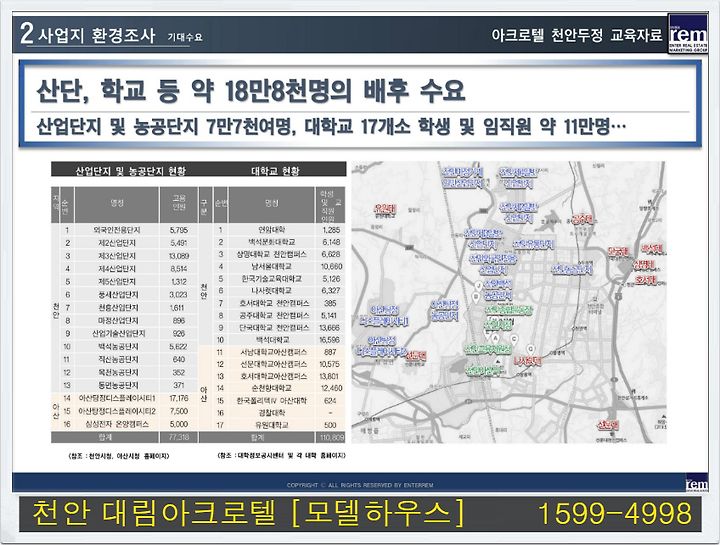720x545 pixels.
Task: Click the '산업기술산업단지' cell
Action: point(118,333)
